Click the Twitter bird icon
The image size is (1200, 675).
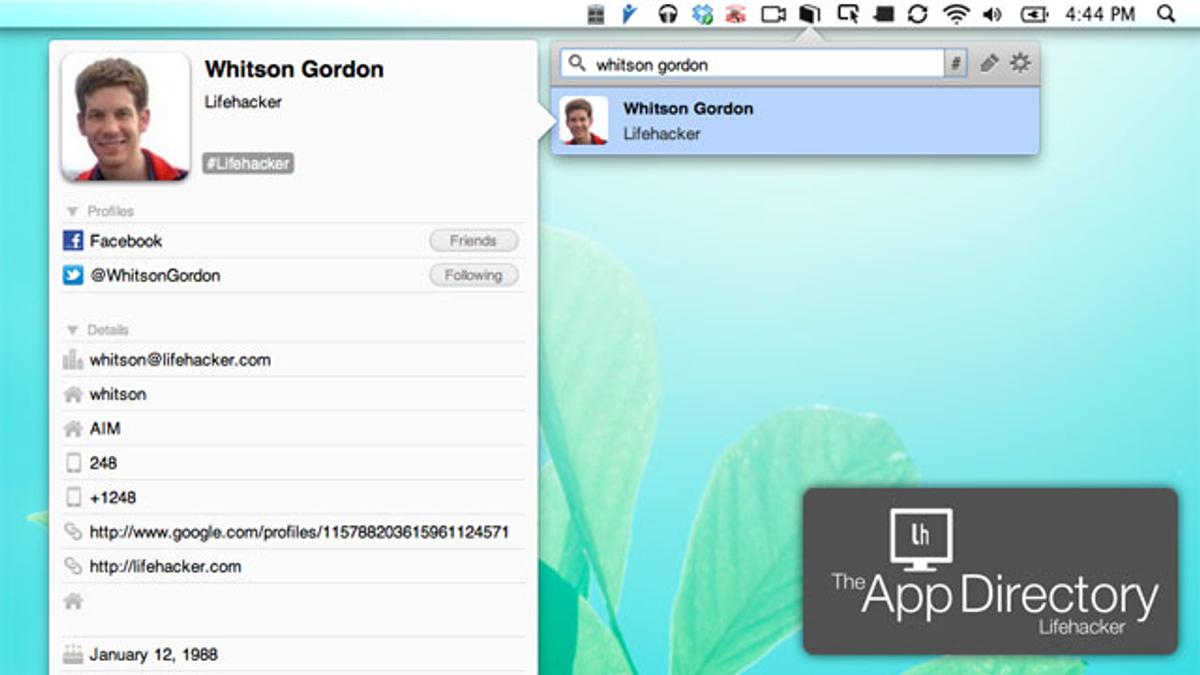(x=72, y=275)
